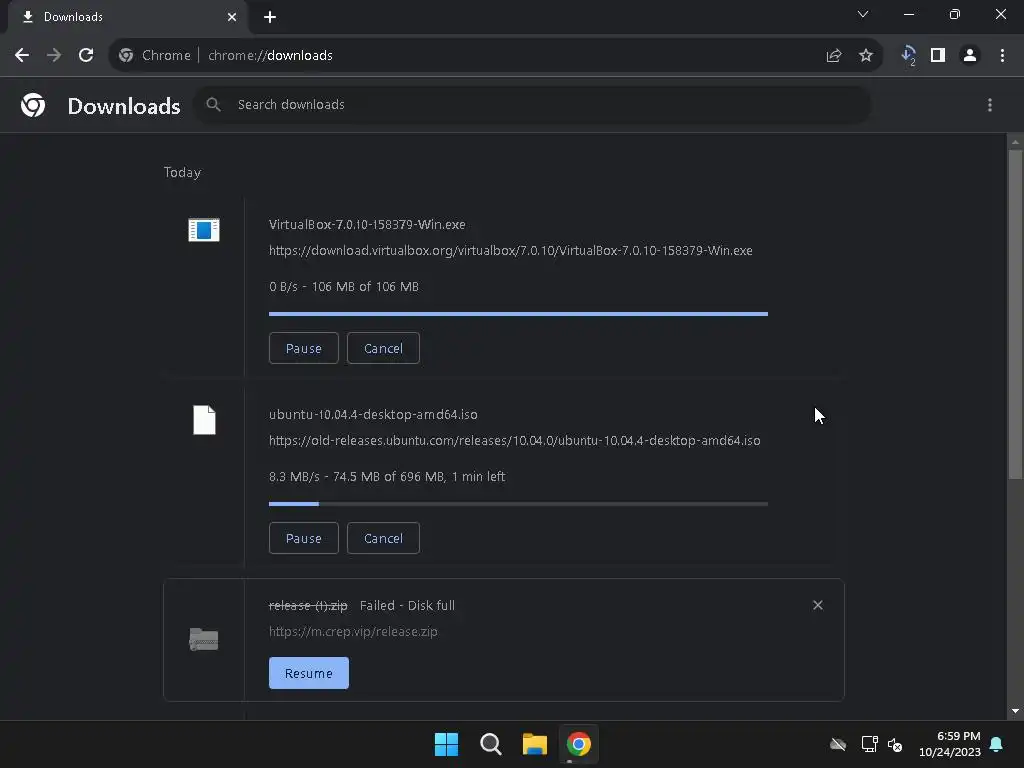Open the old-releases.ubuntu.com ISO URL link
Viewport: 1024px width, 768px height.
pos(515,441)
